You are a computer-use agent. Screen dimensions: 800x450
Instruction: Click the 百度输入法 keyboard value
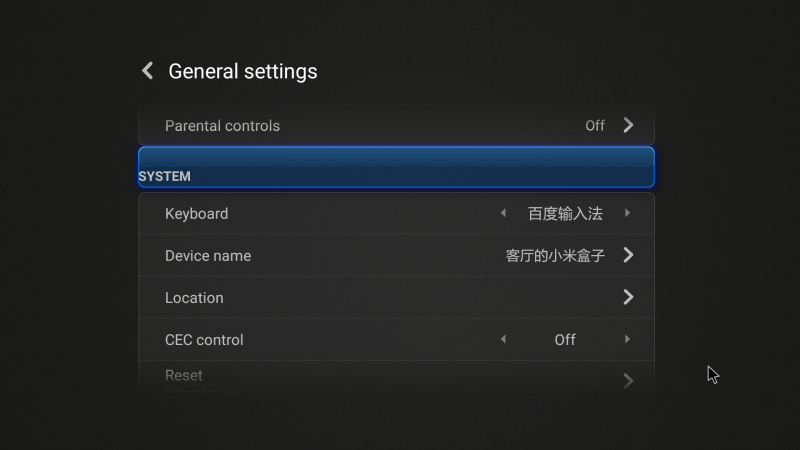[x=565, y=214]
